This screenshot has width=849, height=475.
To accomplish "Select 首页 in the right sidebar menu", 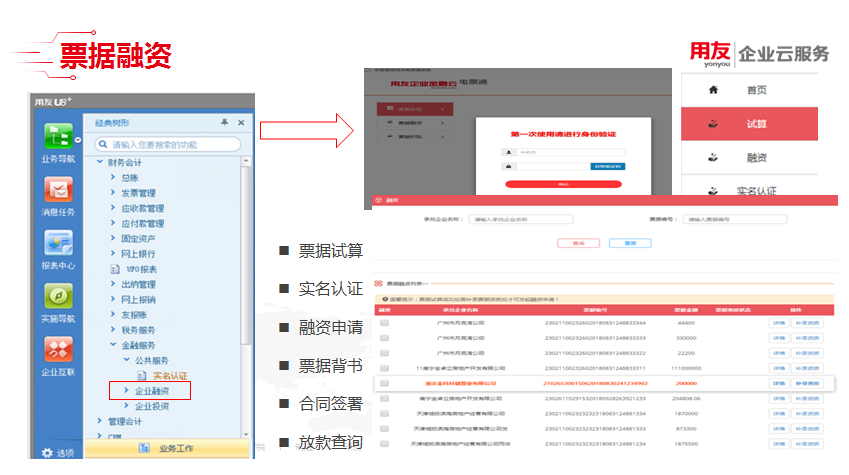I will point(749,90).
